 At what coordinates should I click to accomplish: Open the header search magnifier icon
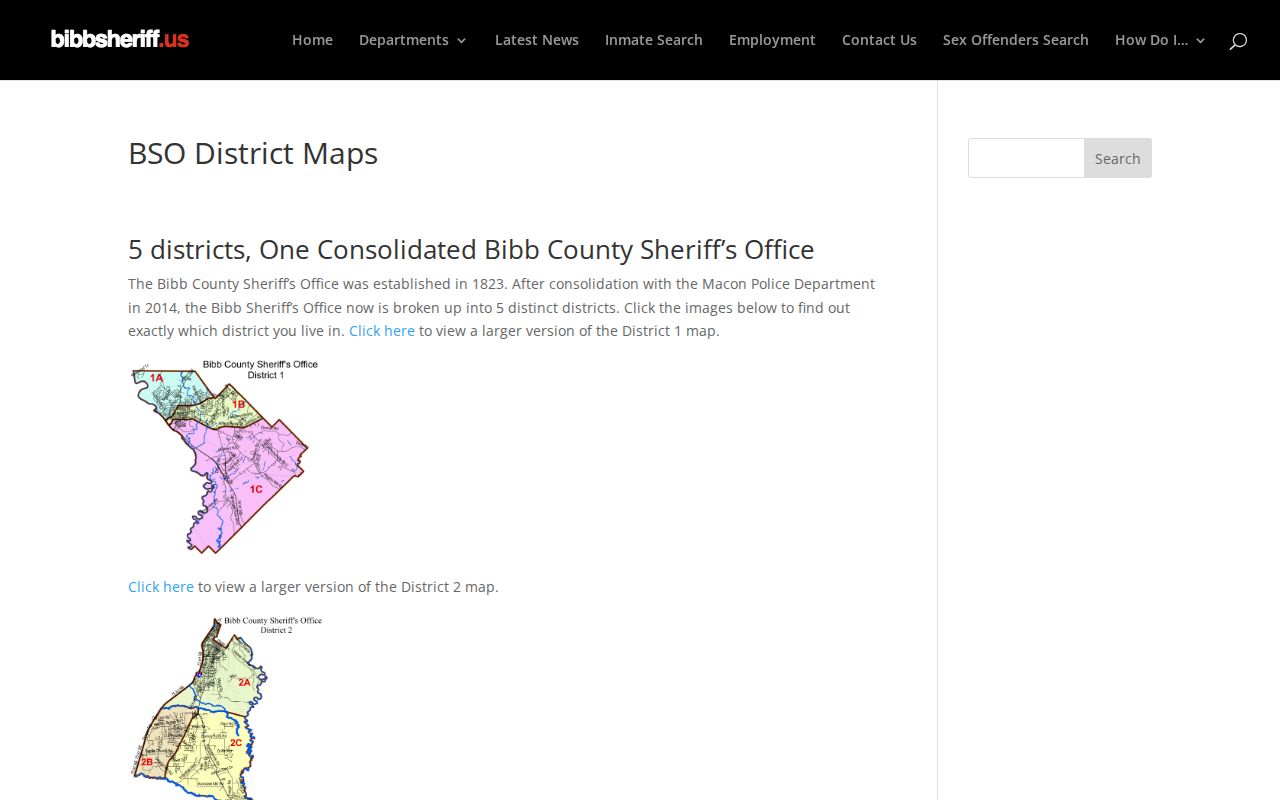(1238, 40)
